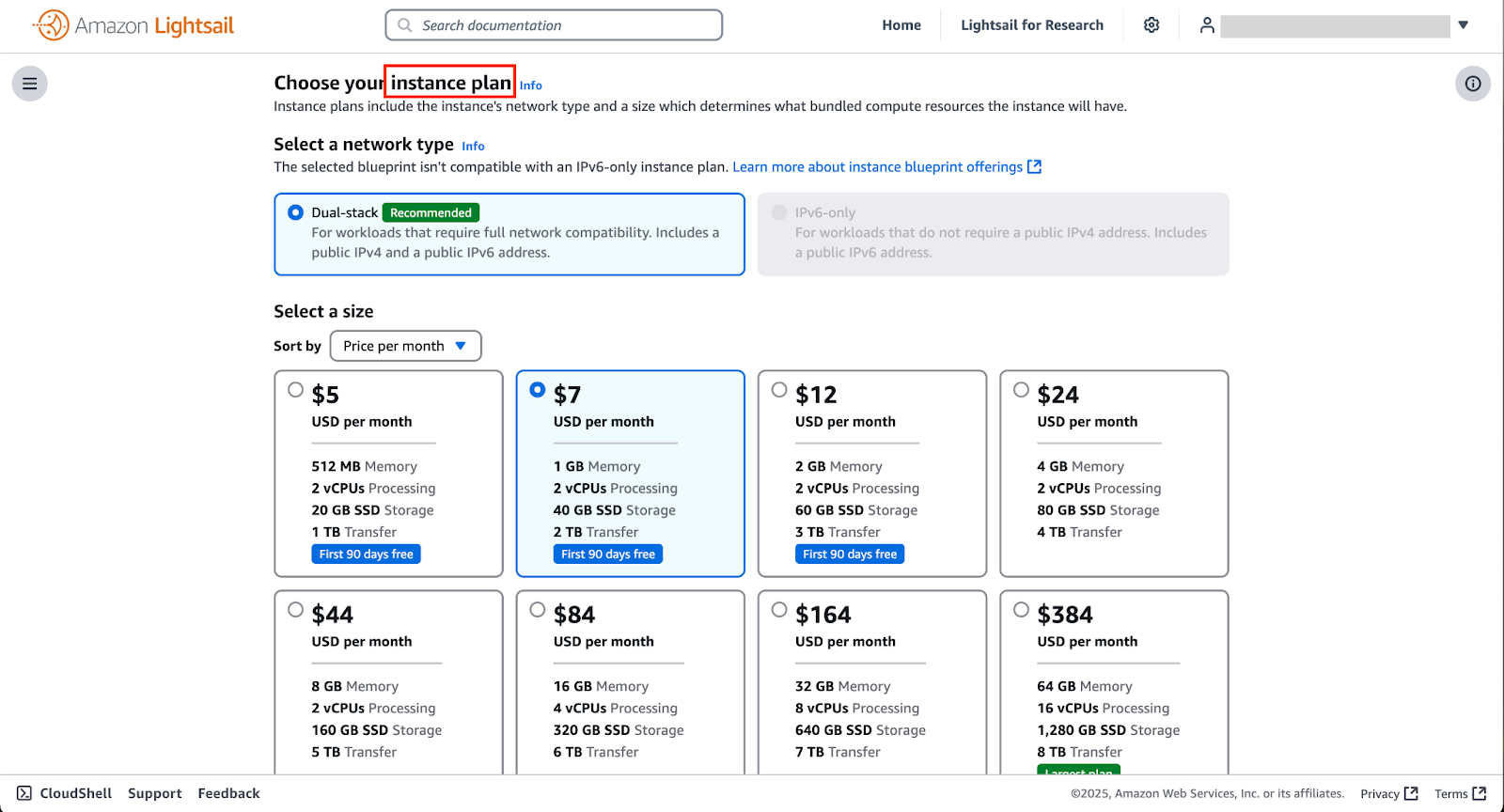Click the '1 GB Memory' text
Viewport: 1504px width, 812px height.
coord(597,466)
